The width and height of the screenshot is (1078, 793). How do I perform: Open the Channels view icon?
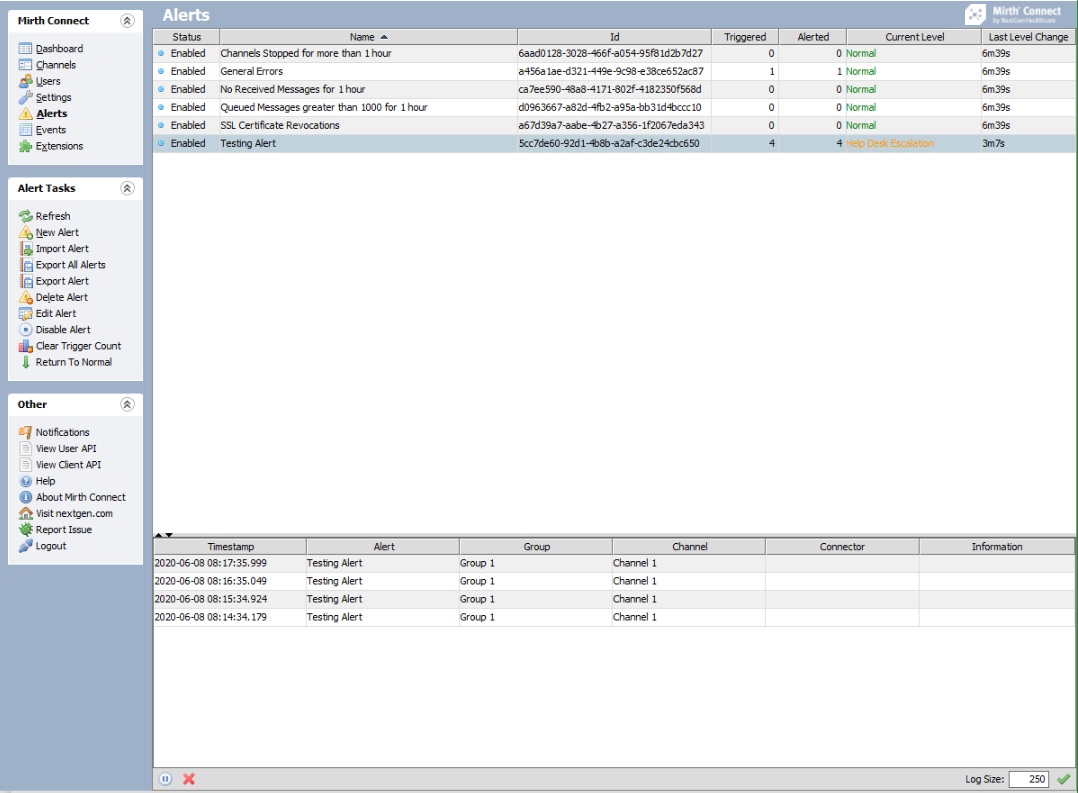tap(25, 65)
